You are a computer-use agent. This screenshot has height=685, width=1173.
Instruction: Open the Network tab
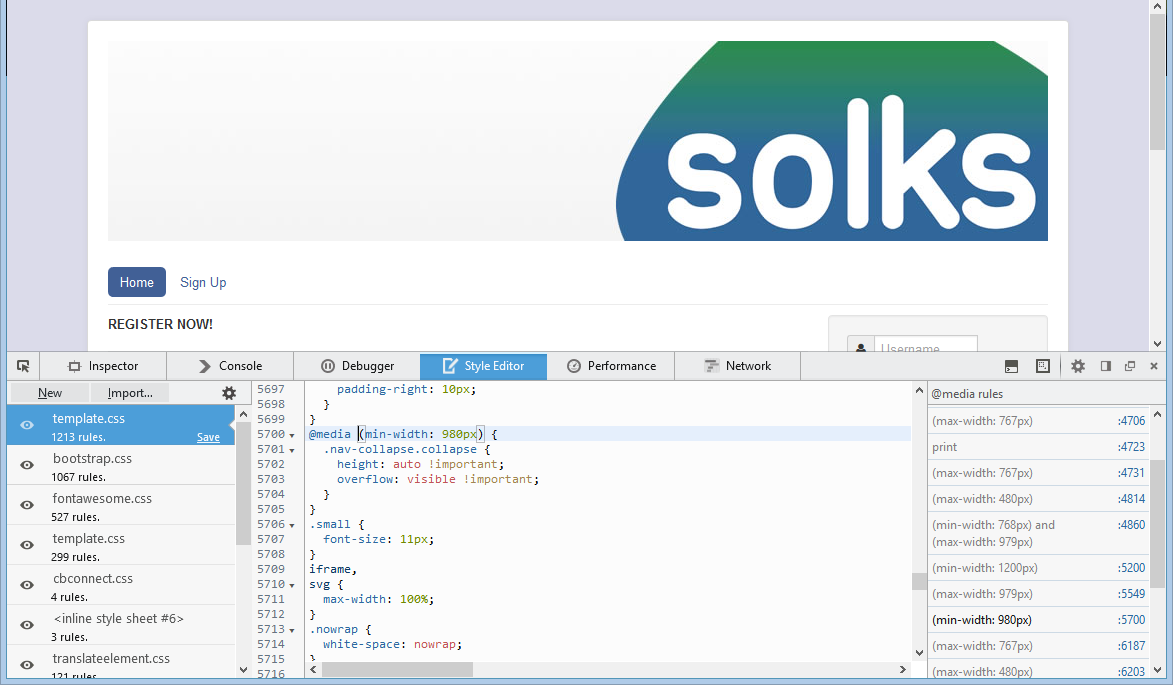point(738,366)
